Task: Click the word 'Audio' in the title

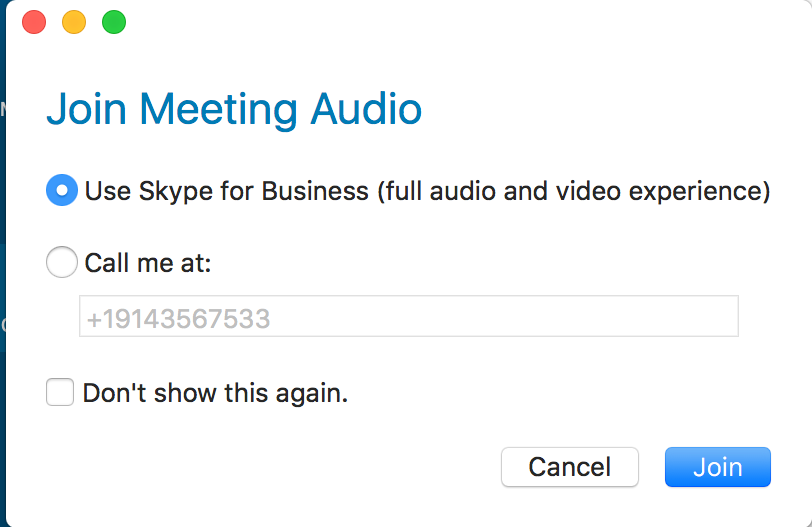Action: 365,109
